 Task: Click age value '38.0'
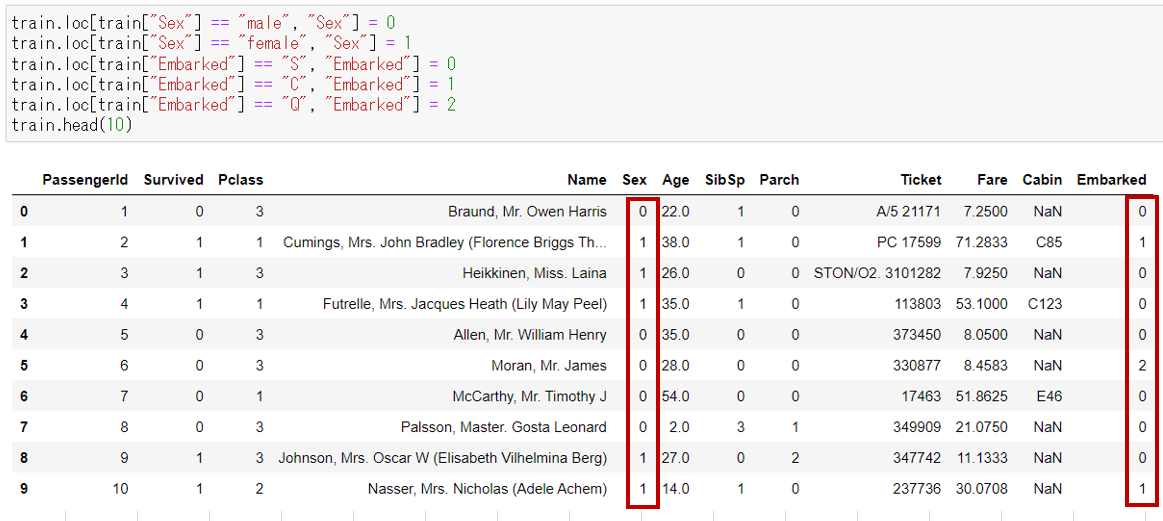coord(676,242)
